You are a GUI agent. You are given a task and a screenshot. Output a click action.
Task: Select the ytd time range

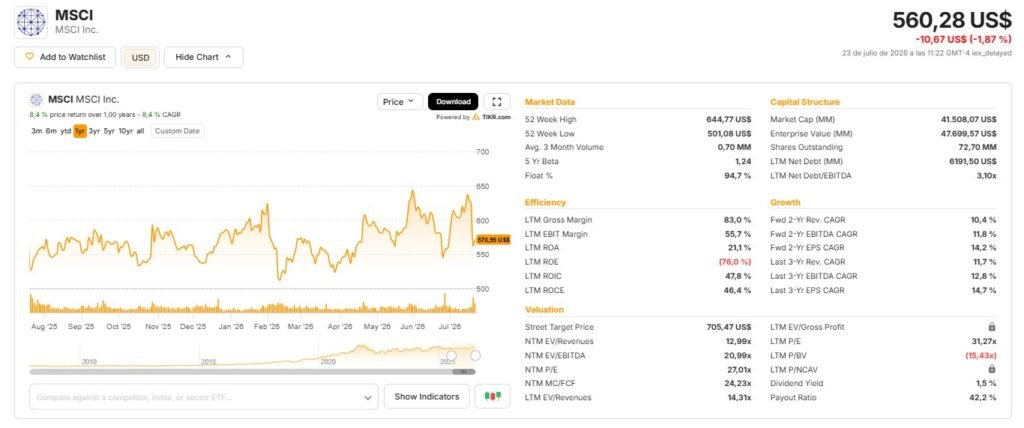65,131
